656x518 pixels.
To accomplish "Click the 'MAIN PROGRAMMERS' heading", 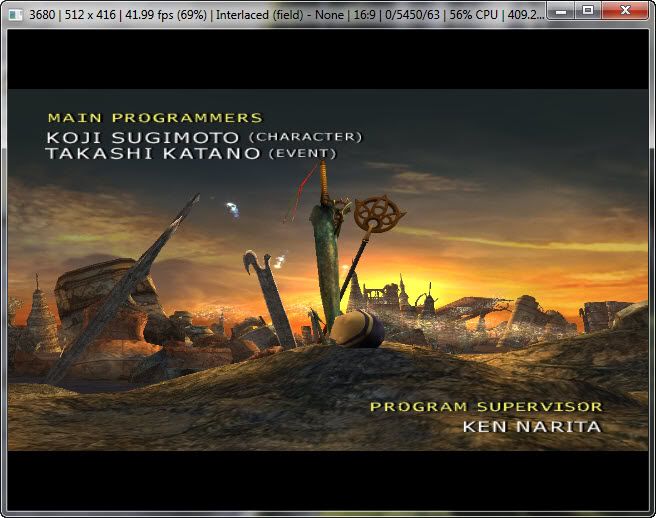I will click(155, 118).
